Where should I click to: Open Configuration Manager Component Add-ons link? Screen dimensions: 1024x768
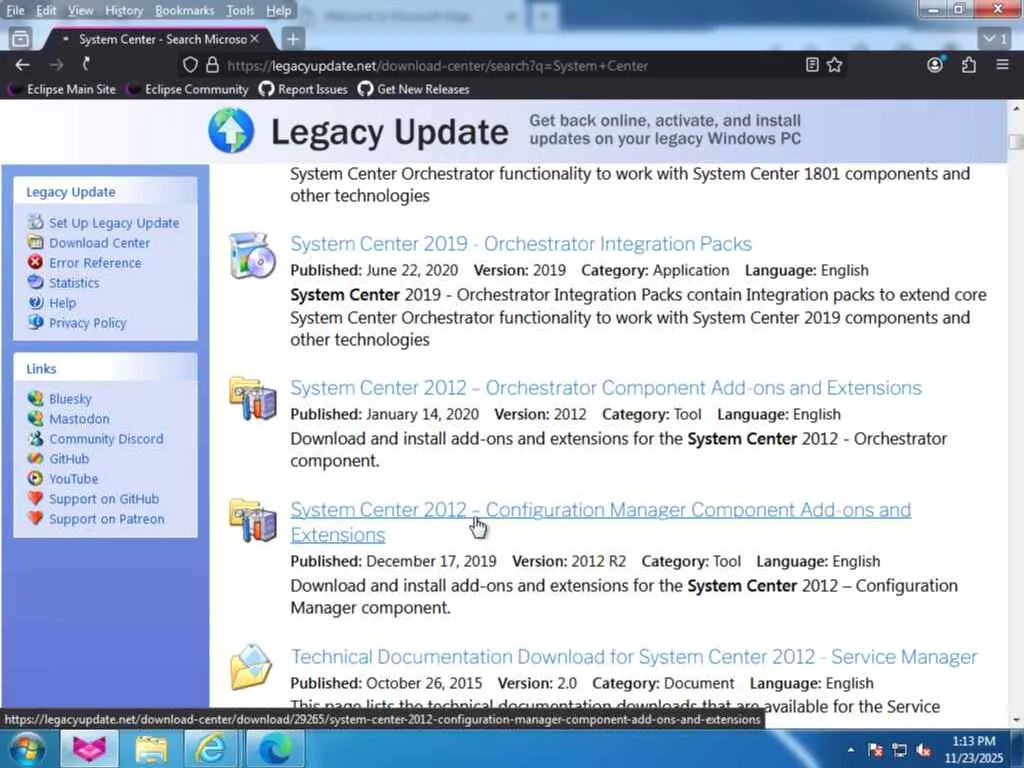tap(600, 522)
